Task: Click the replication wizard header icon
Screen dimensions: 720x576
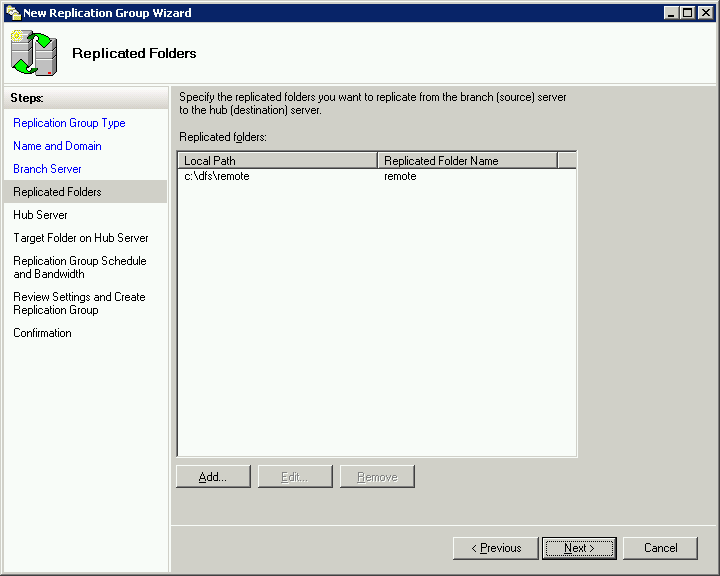Action: tap(33, 53)
